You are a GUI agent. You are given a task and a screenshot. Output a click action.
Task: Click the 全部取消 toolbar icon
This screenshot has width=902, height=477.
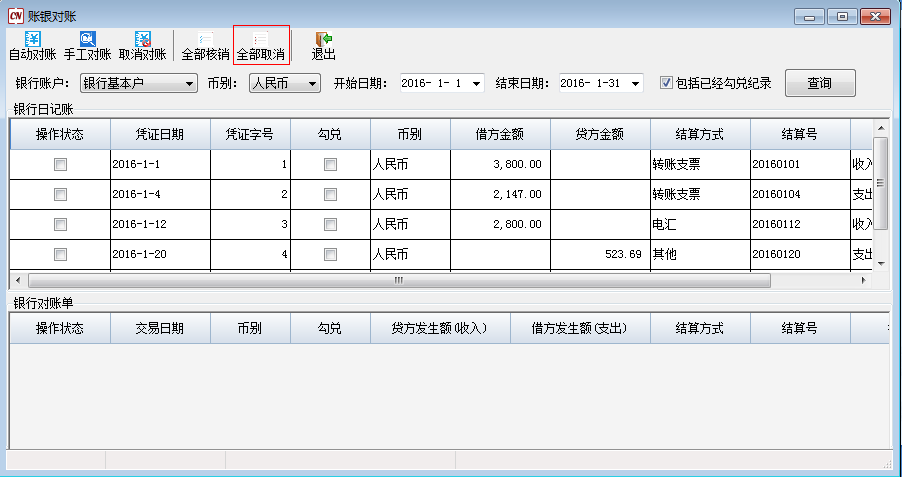tap(261, 40)
